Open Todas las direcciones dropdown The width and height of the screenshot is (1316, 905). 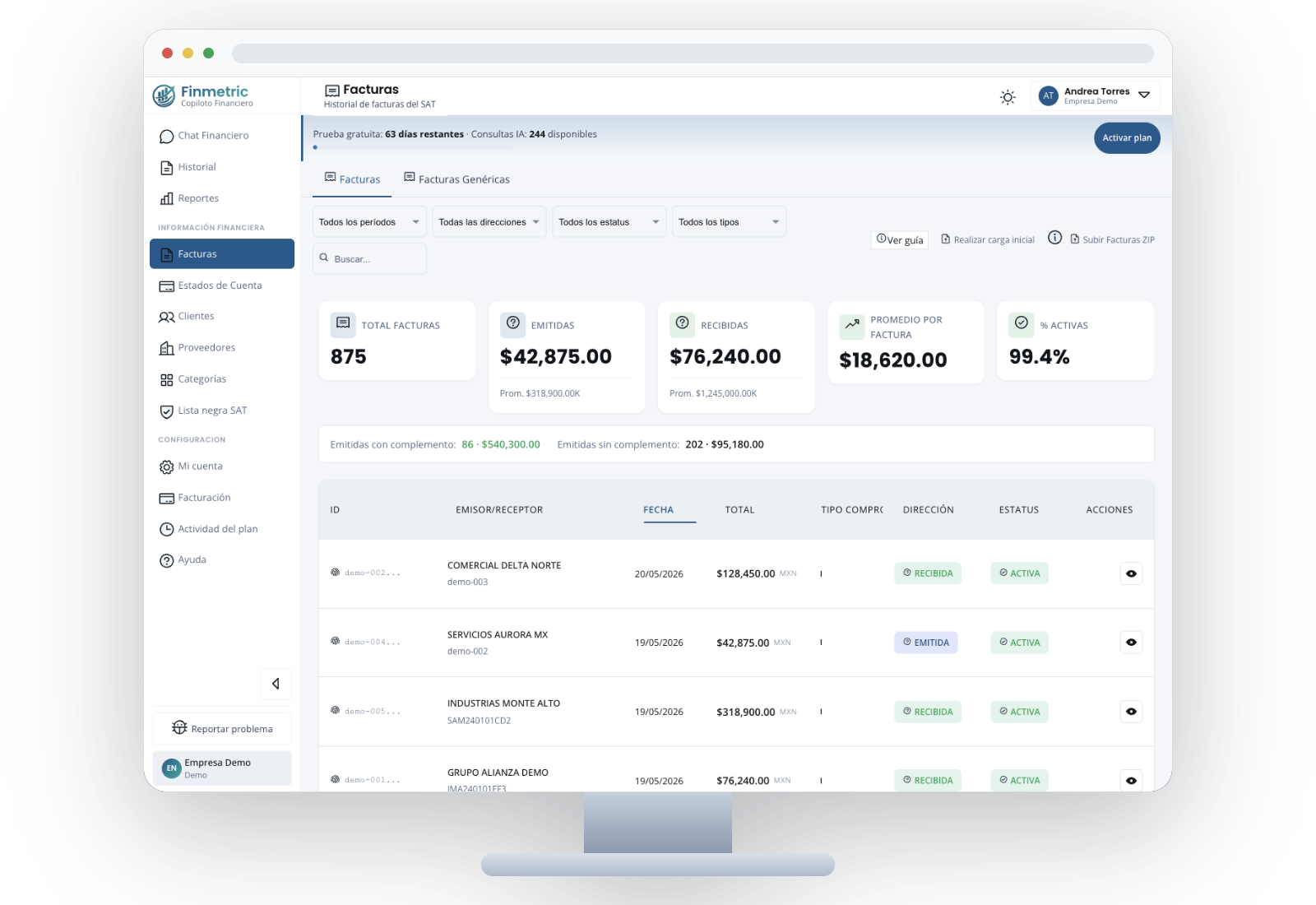point(489,222)
